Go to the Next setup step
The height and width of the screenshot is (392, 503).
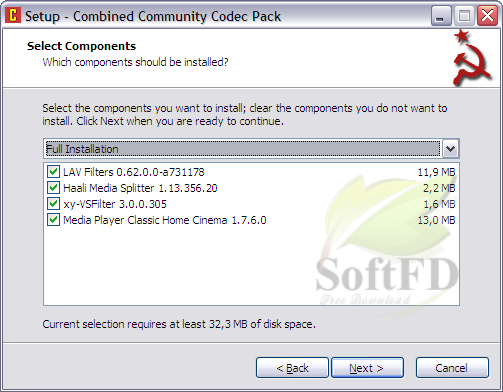(x=367, y=368)
